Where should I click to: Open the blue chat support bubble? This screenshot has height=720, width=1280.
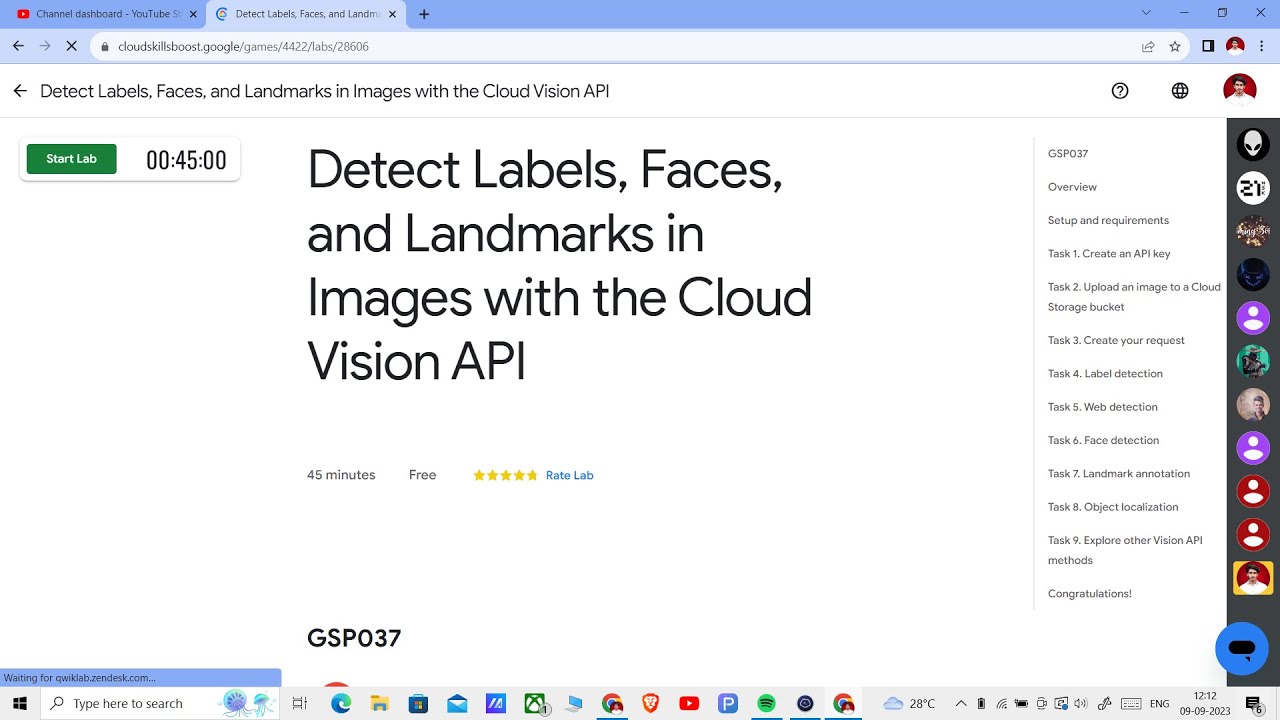1242,649
